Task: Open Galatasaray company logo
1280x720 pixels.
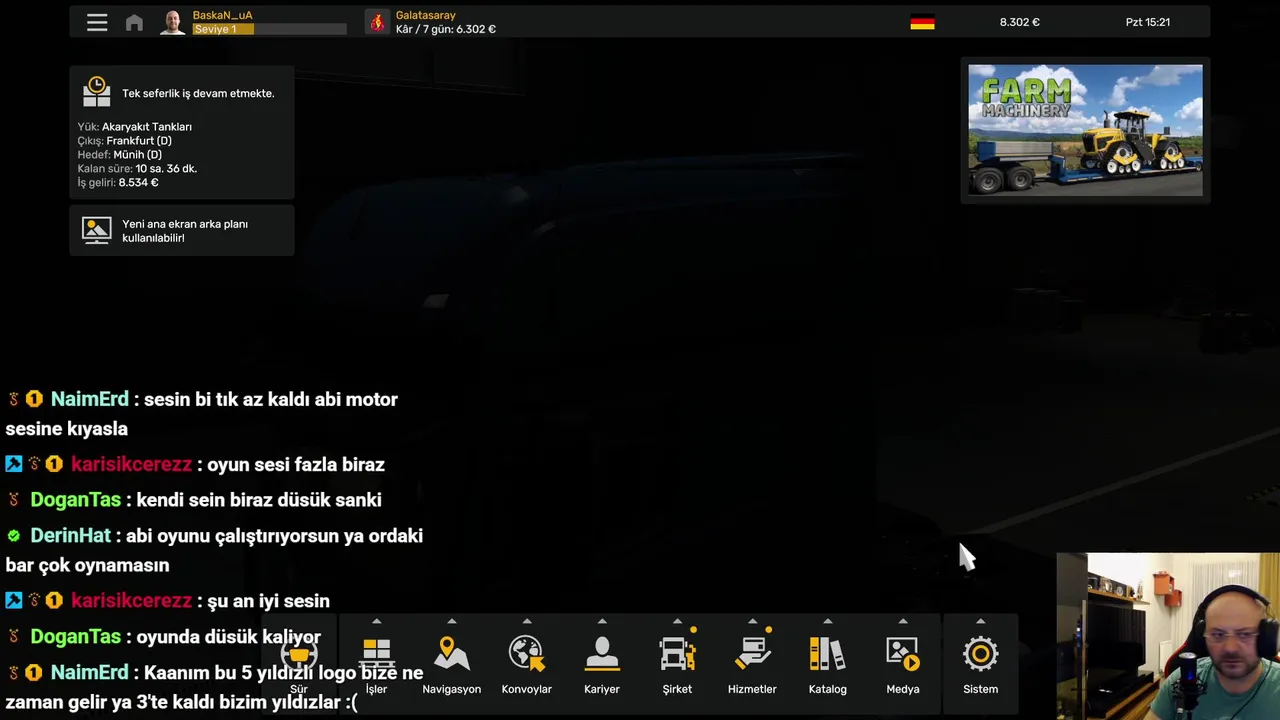Action: (x=377, y=22)
